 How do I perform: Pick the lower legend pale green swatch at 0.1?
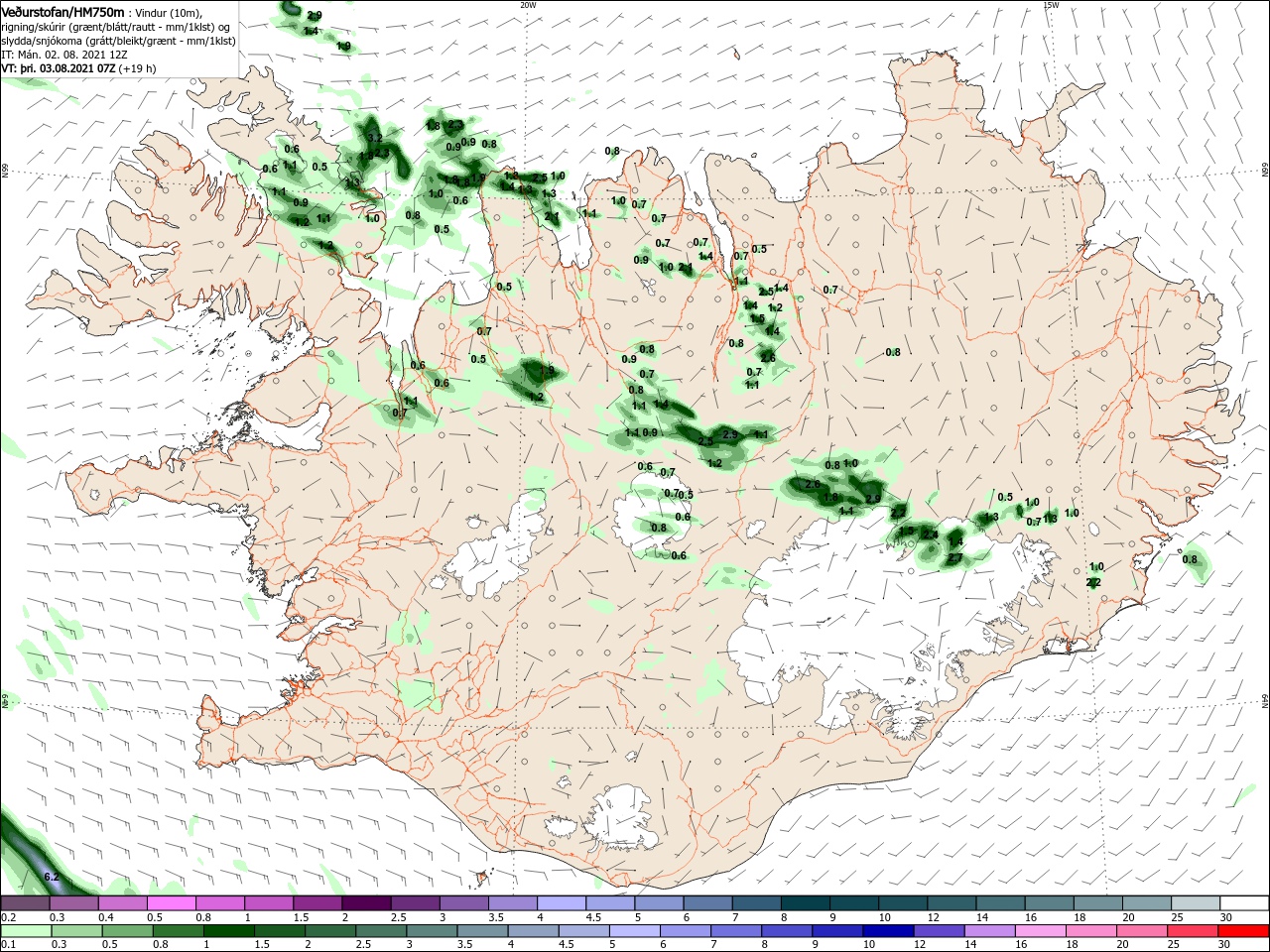25,931
